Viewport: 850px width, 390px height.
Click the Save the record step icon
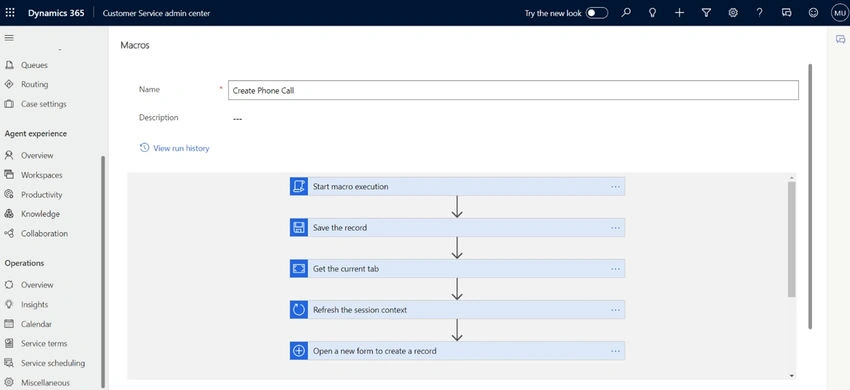coord(299,227)
